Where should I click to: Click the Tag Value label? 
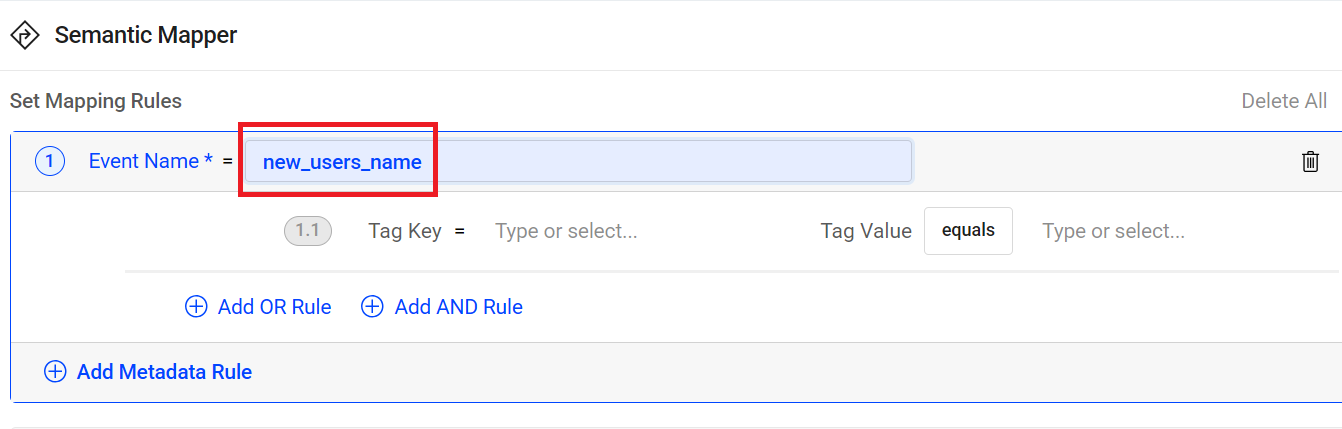pos(866,231)
